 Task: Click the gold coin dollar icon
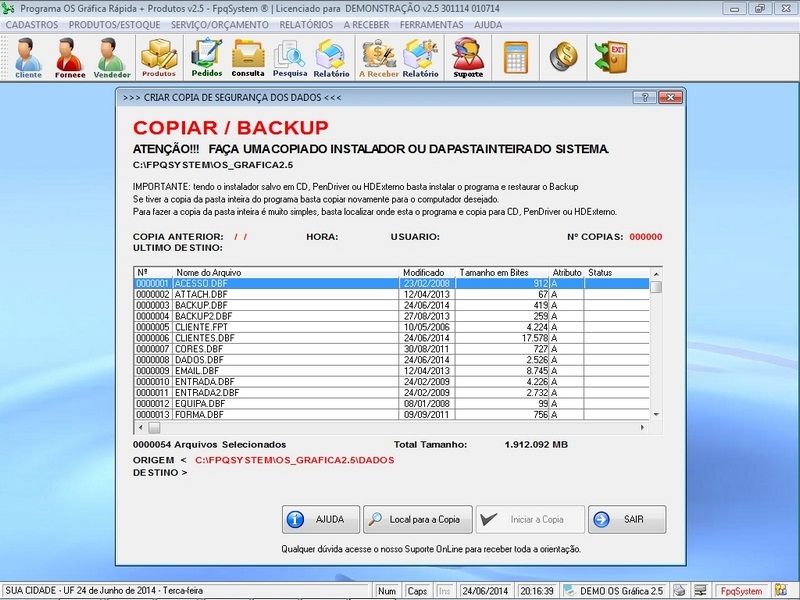564,56
